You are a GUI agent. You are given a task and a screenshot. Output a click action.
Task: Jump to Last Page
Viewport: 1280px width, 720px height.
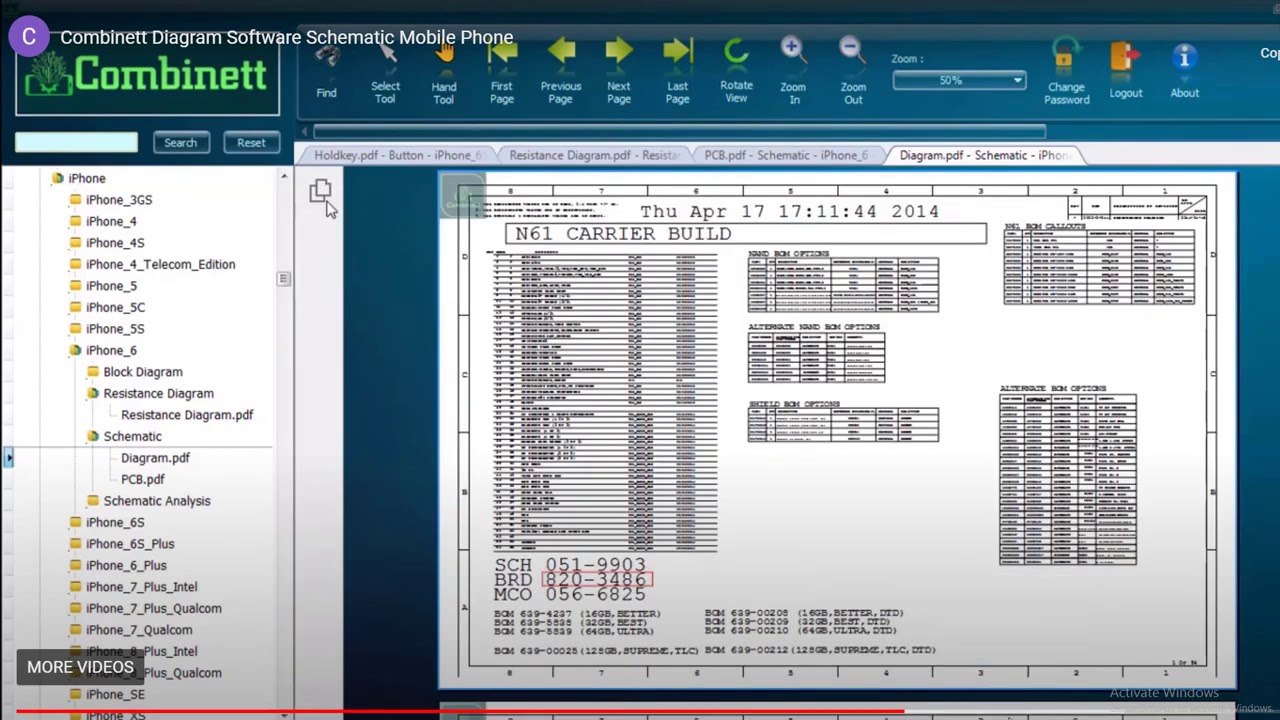point(678,72)
